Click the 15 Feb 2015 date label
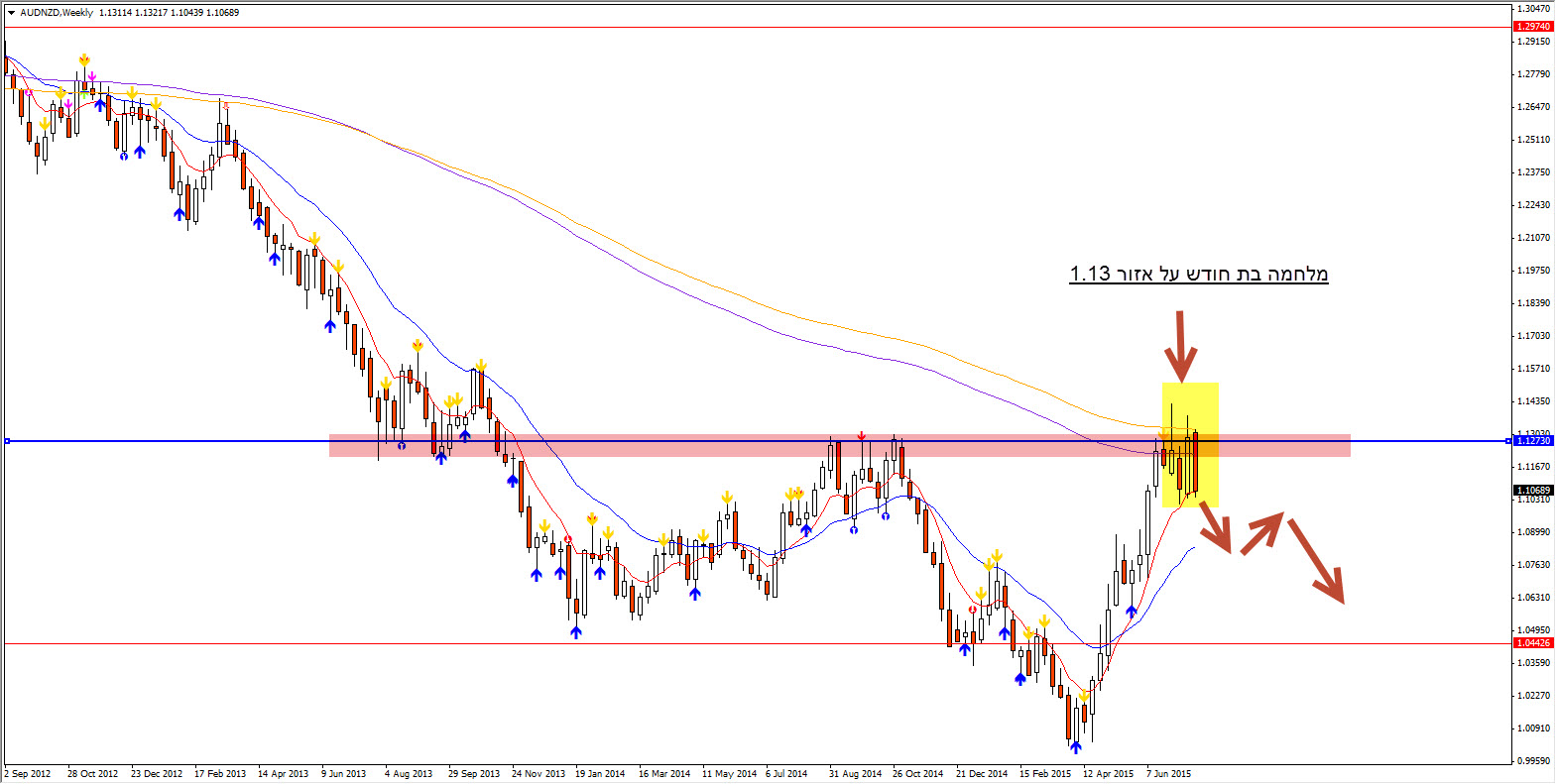Viewport: 1556px width, 784px height. (1045, 773)
